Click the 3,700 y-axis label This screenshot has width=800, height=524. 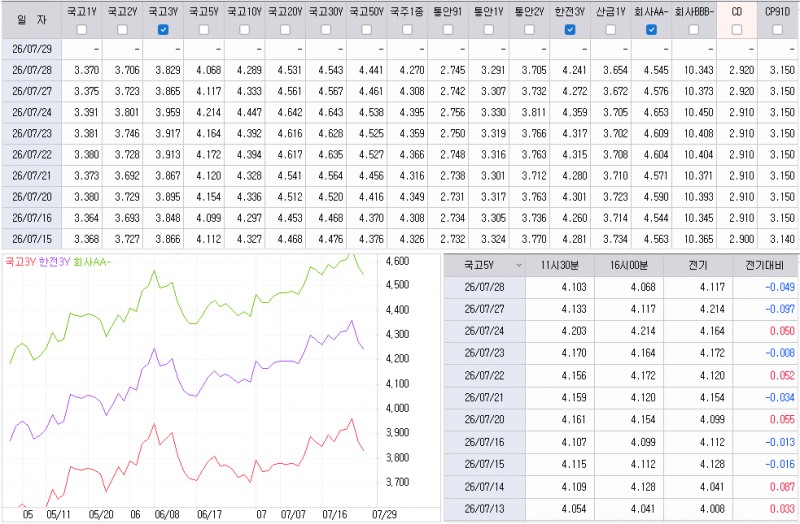click(397, 482)
